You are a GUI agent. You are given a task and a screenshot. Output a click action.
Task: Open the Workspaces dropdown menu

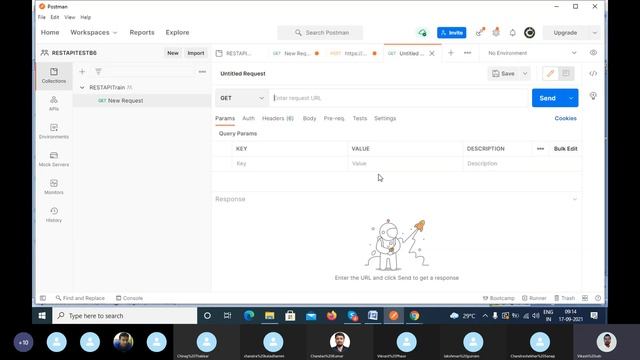coord(93,32)
